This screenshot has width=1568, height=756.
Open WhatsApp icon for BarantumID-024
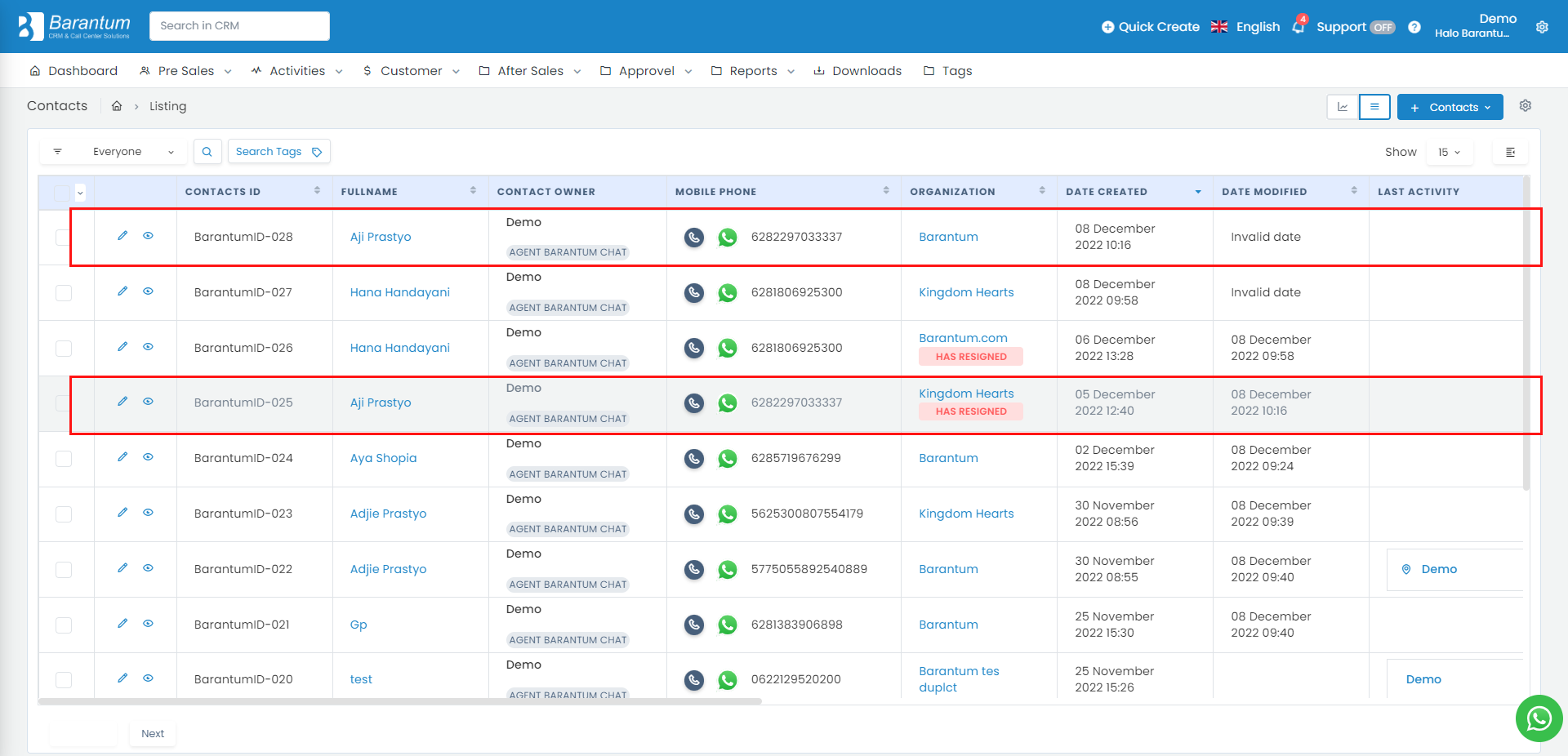[x=728, y=459]
